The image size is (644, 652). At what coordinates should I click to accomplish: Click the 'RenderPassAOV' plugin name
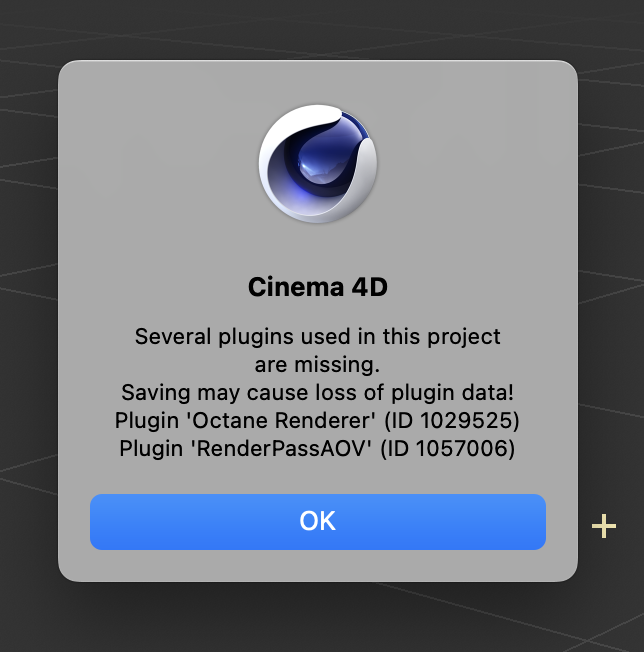click(281, 448)
